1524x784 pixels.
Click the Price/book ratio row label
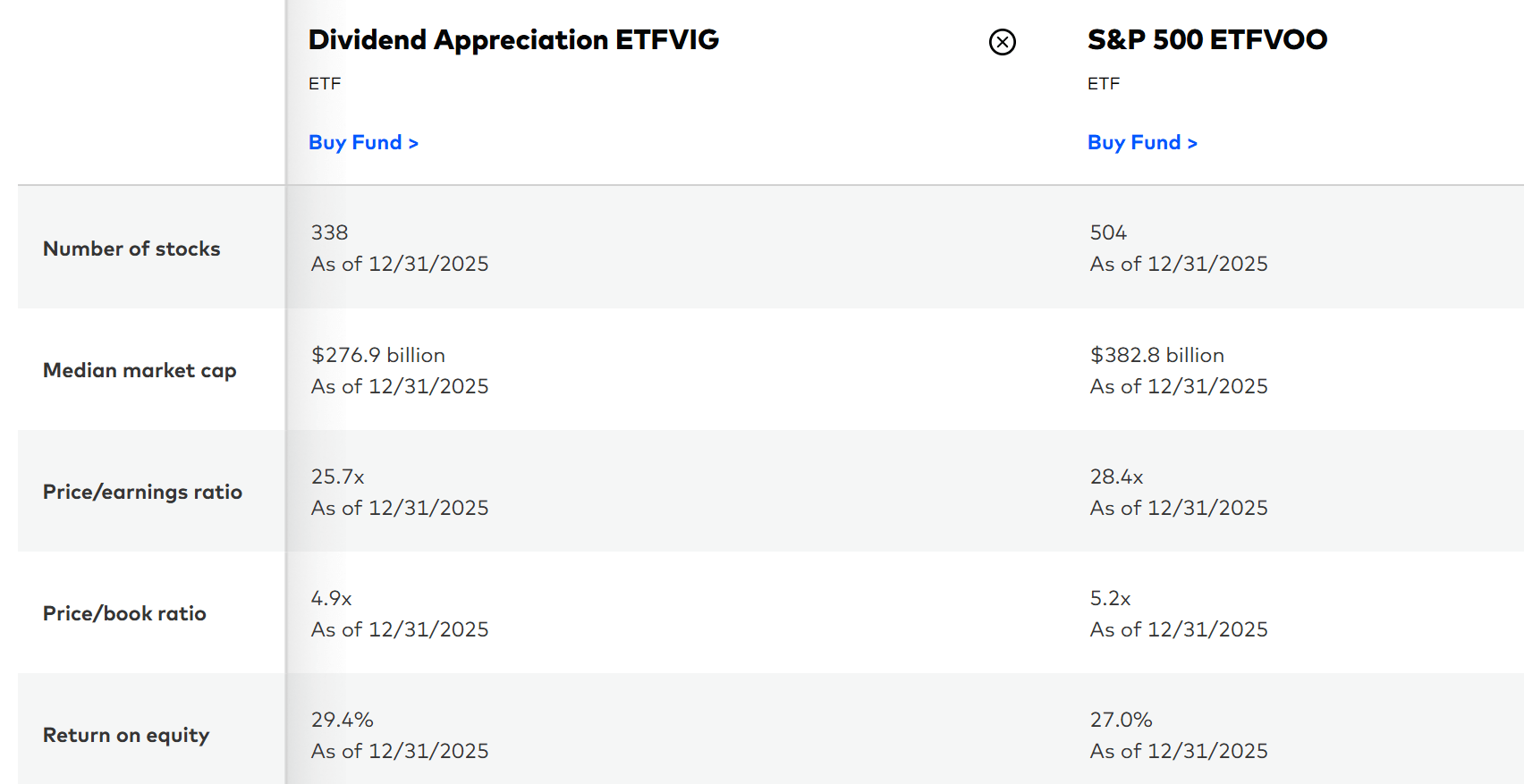[x=124, y=613]
